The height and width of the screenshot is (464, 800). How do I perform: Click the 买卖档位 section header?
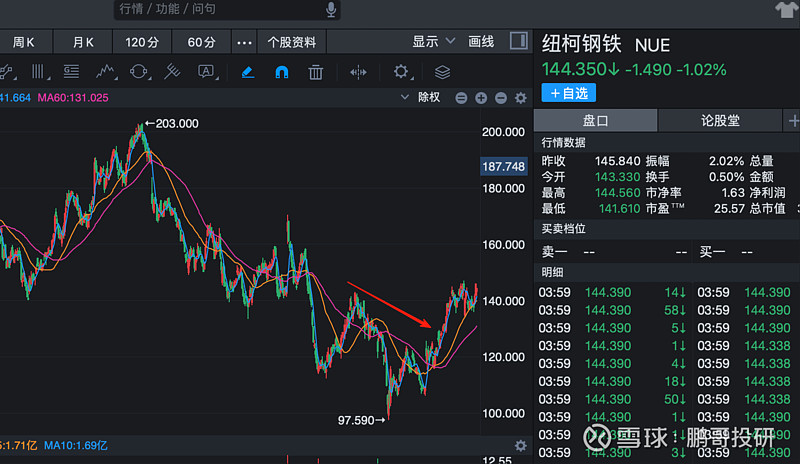pyautogui.click(x=563, y=229)
